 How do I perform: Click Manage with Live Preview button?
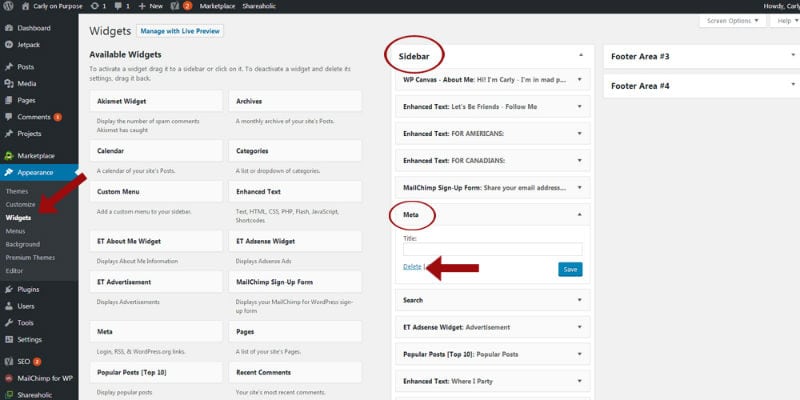180,31
